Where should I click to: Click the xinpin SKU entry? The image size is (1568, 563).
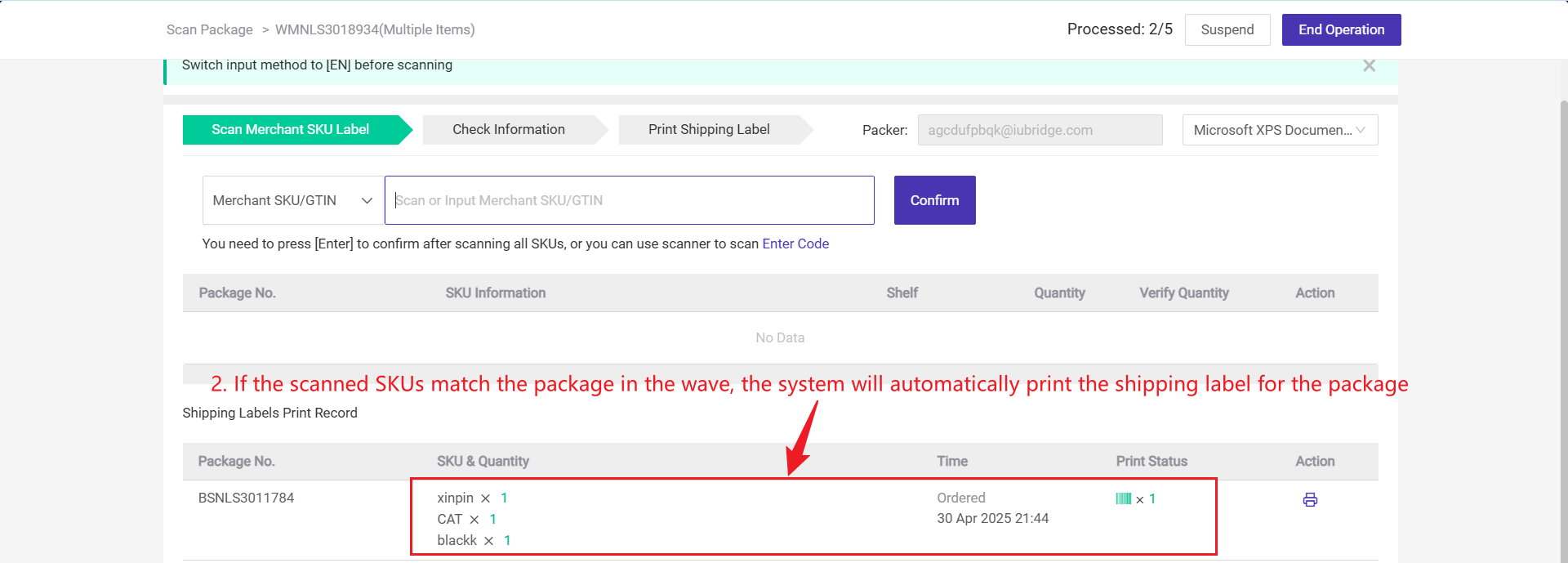pos(455,498)
